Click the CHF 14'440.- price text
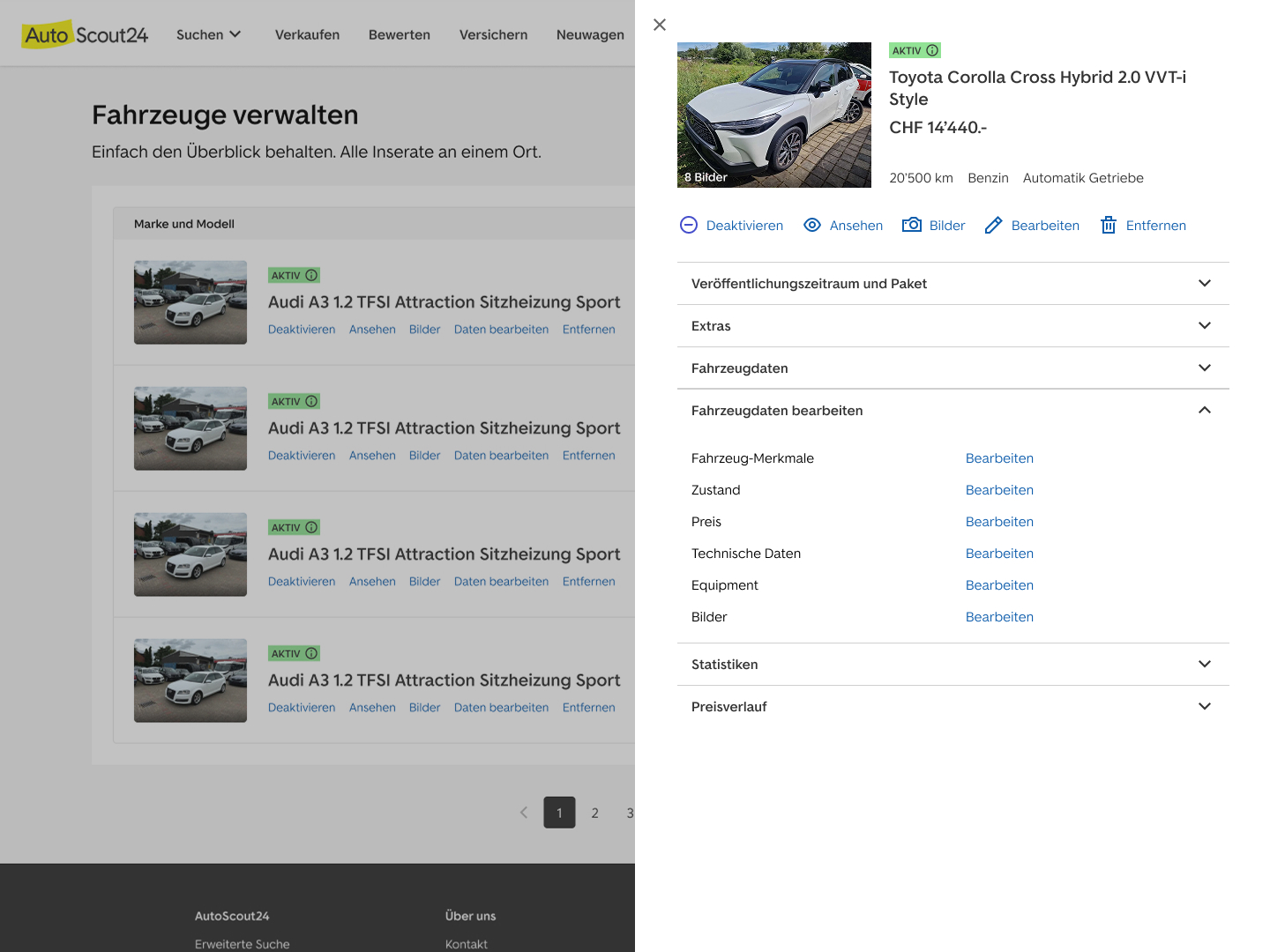 pos(938,128)
